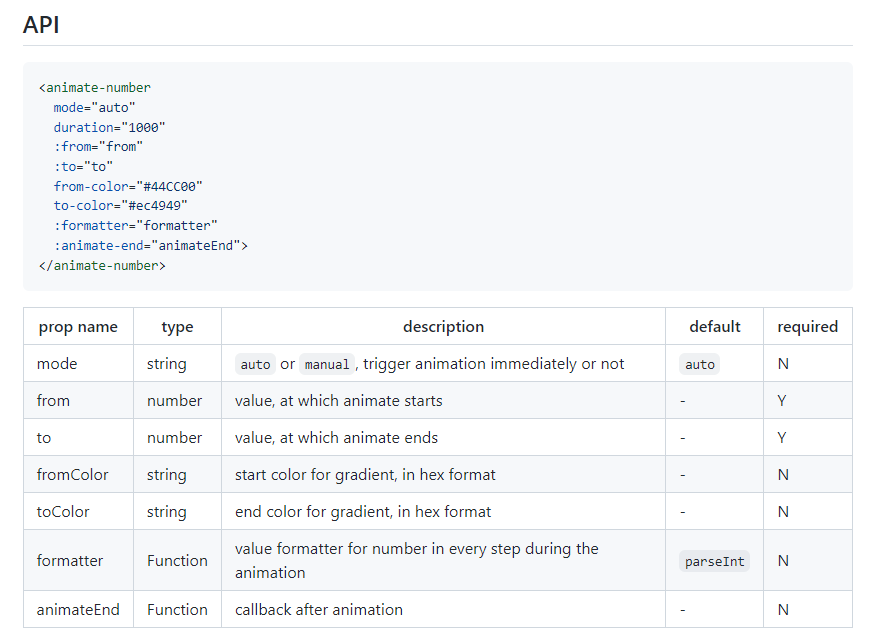Click the "formatter" prop name cell
This screenshot has width=872, height=642.
click(70, 561)
